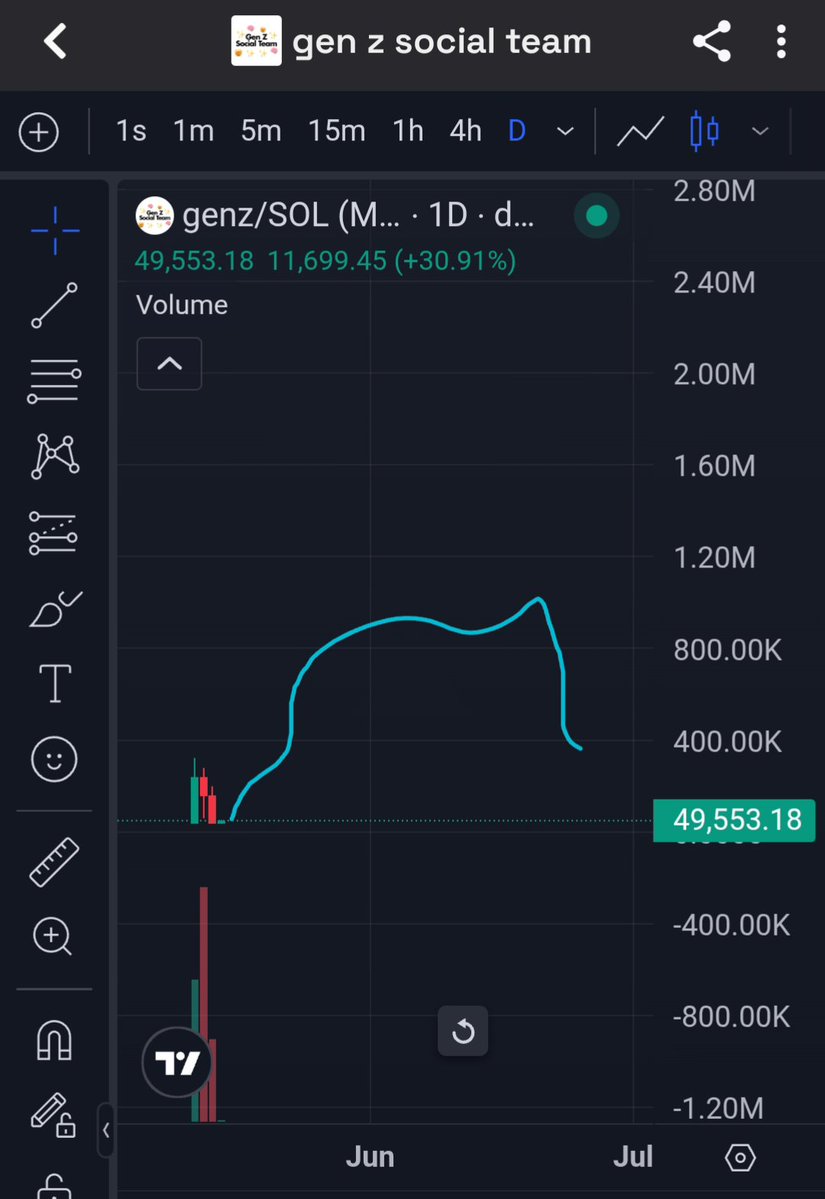Click the TradingView logo
825x1199 pixels.
tap(176, 1063)
